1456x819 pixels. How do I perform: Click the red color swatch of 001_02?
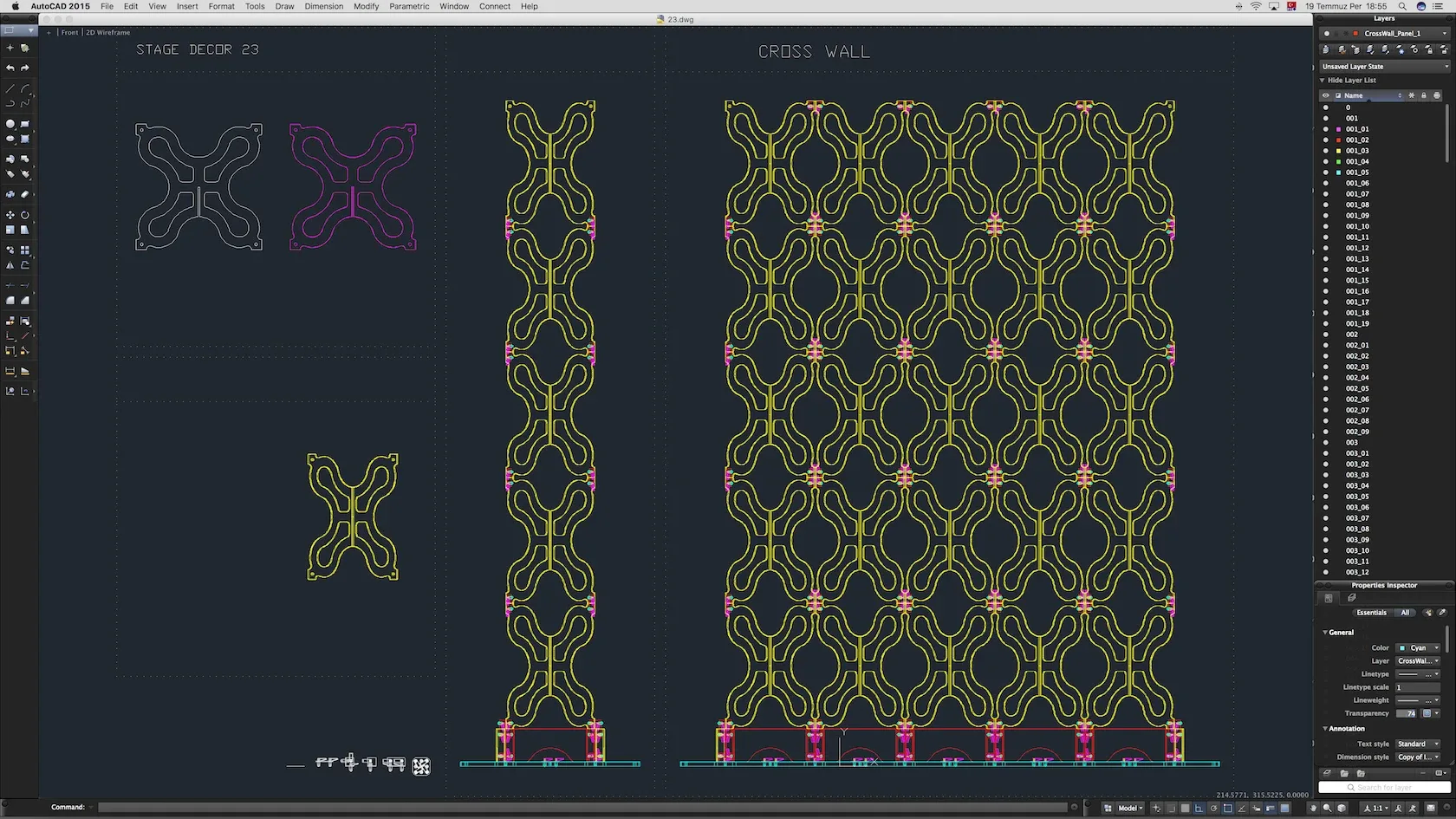(x=1338, y=140)
